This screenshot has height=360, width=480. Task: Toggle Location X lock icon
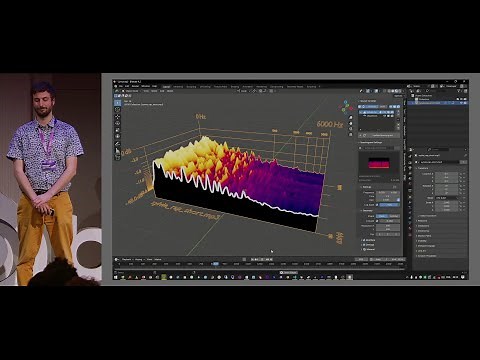pos(461,174)
